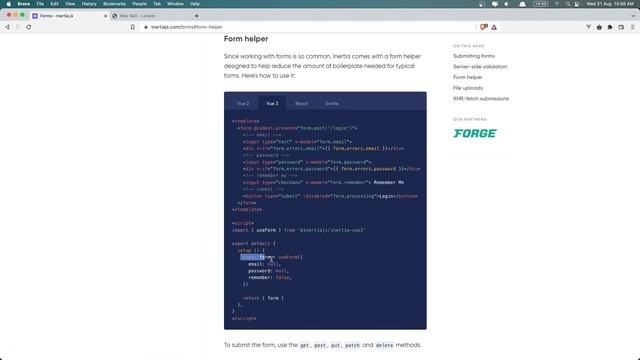Click the browser forward arrow

18,27
